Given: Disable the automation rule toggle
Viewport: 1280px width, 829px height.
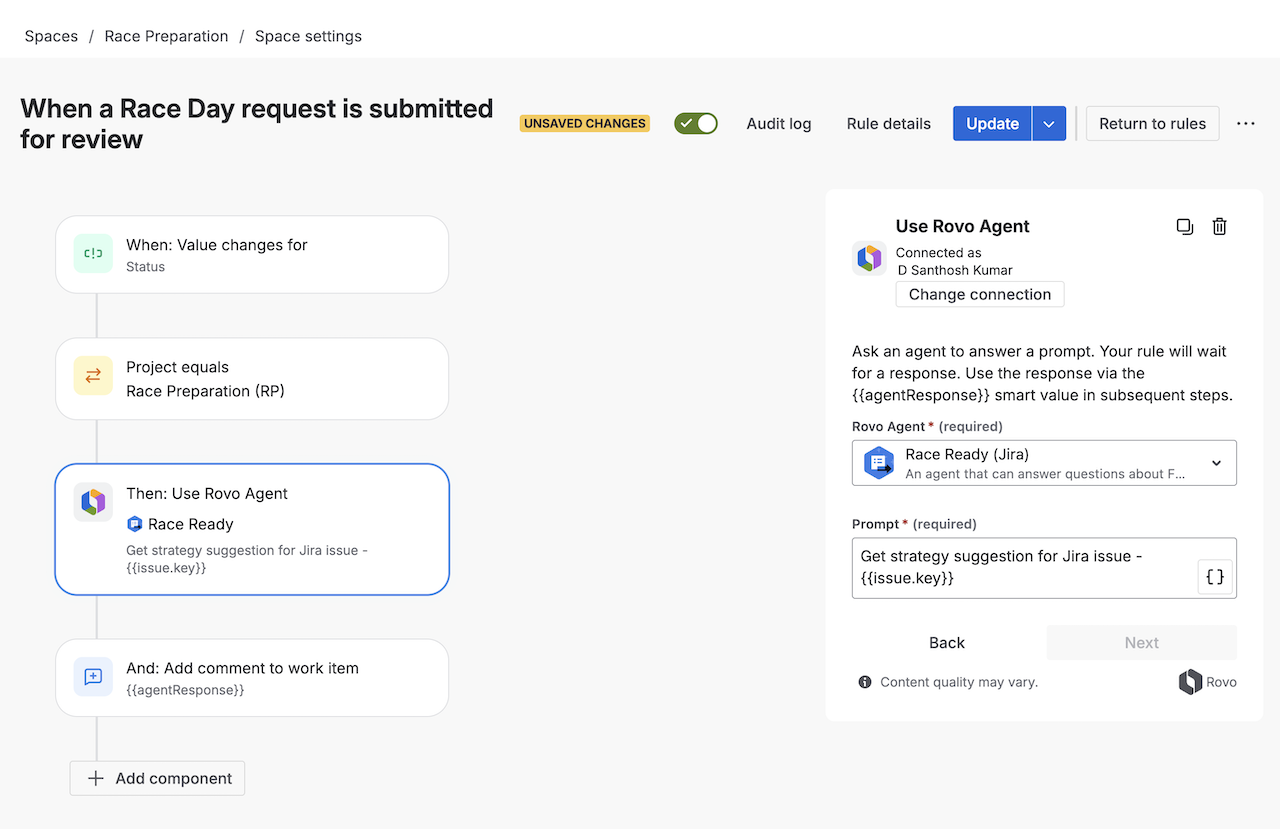Looking at the screenshot, I should point(696,124).
